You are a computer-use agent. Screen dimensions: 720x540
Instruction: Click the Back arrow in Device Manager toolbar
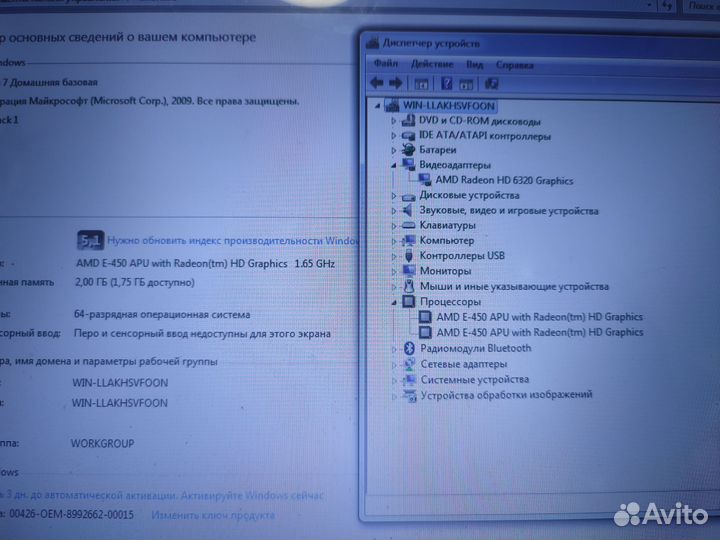(377, 83)
